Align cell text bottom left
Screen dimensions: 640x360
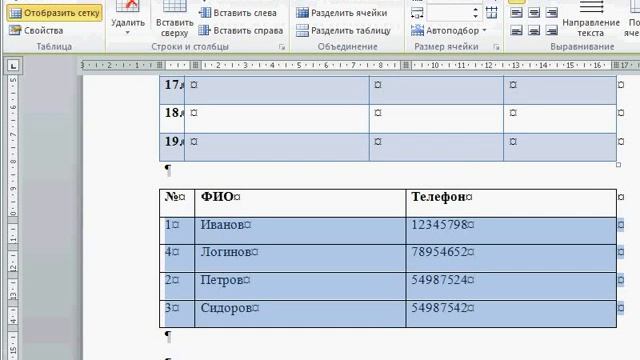[x=516, y=30]
